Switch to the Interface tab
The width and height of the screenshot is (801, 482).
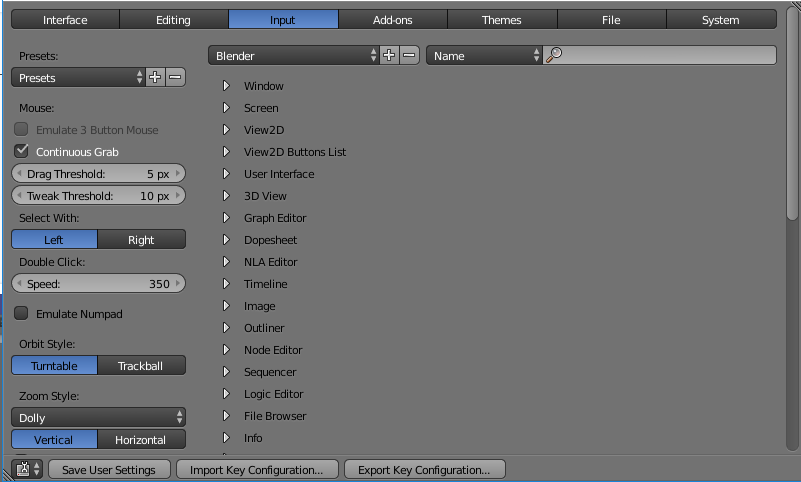pos(65,19)
